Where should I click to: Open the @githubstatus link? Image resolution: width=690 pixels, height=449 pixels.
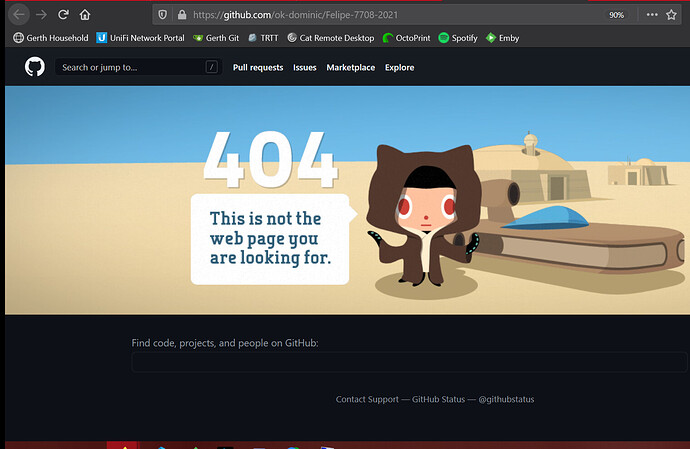(x=506, y=399)
